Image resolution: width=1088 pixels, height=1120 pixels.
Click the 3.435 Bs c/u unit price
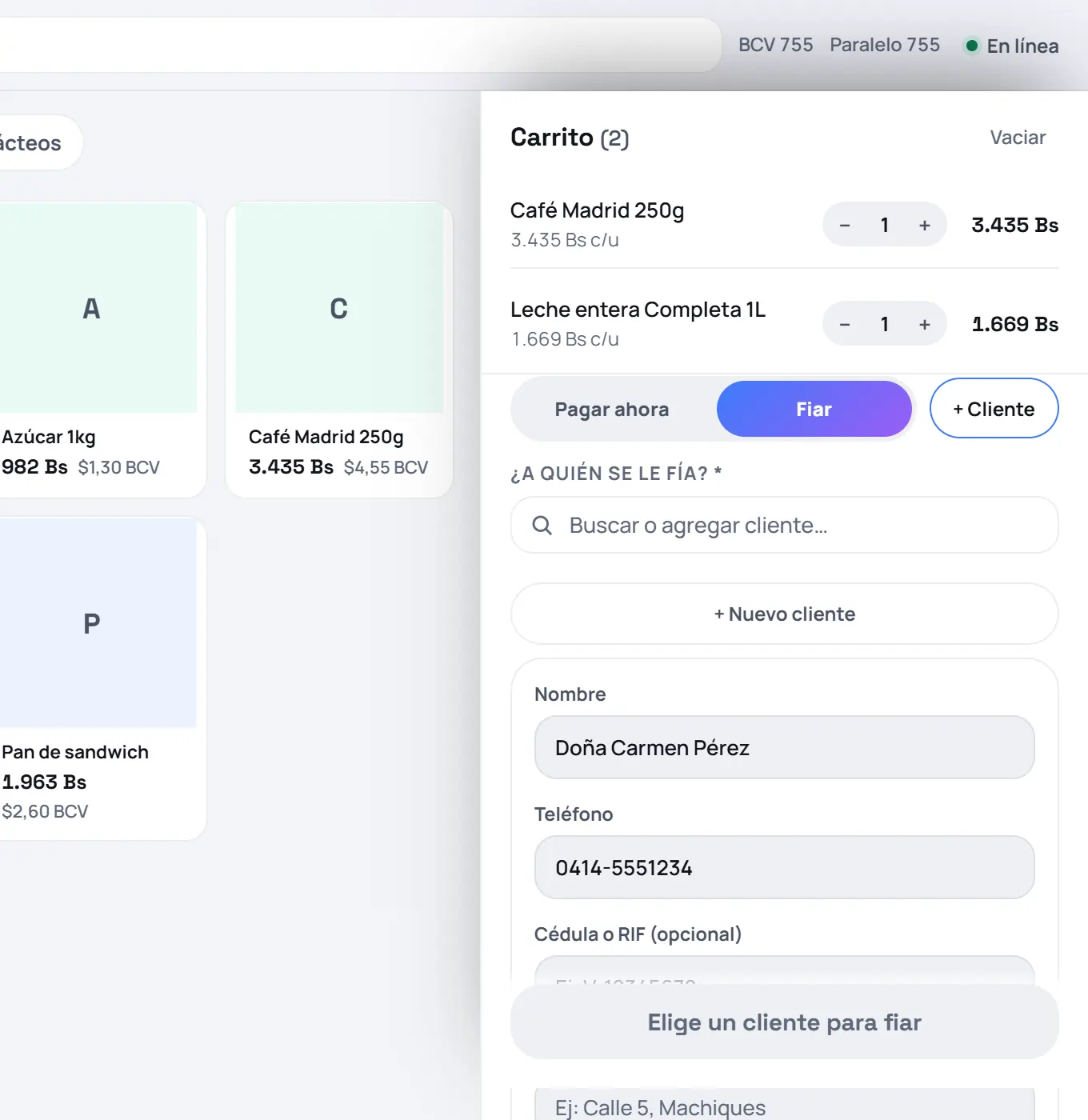565,240
